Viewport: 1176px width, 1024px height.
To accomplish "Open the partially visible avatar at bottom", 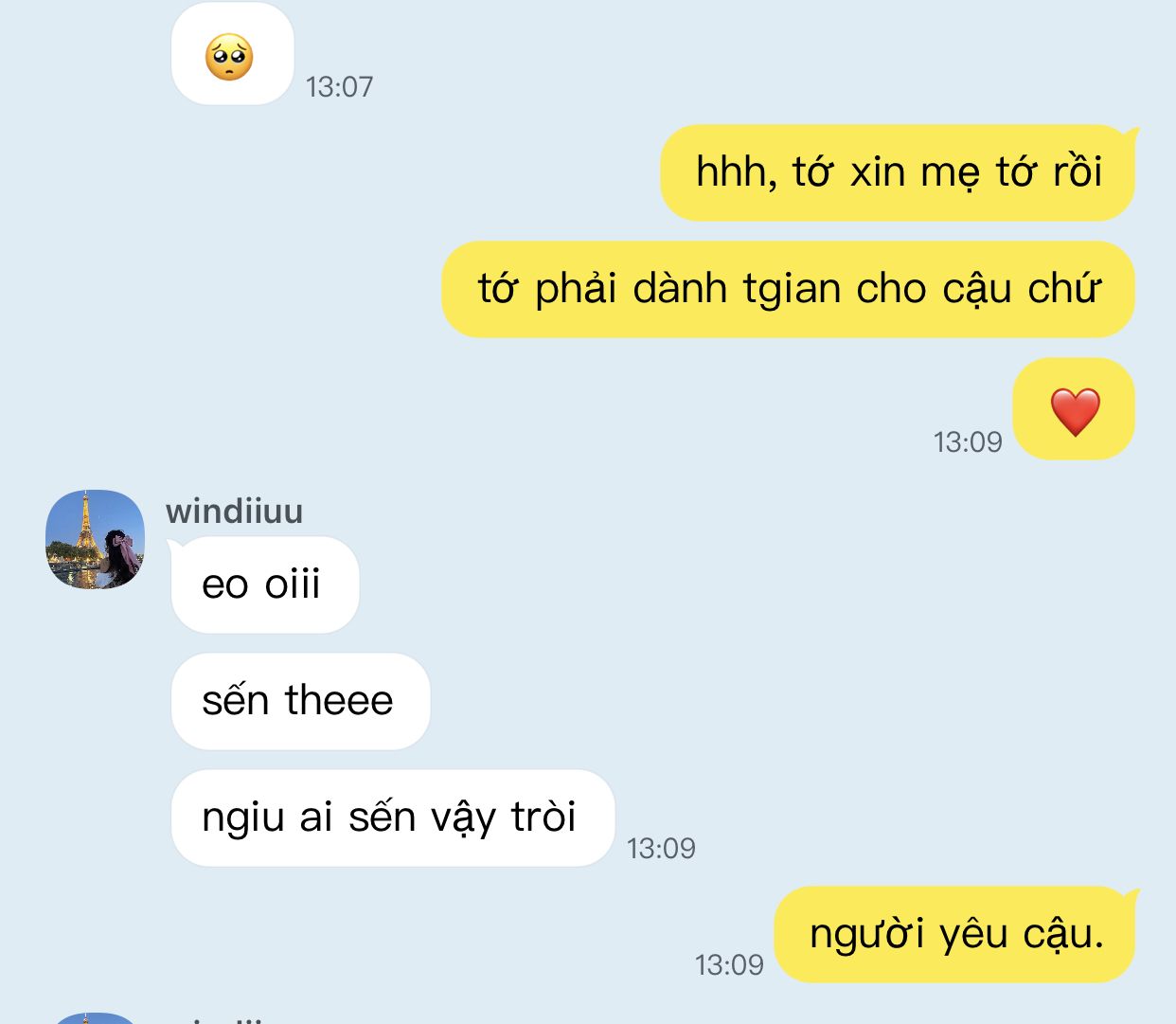I will pos(95,1018).
